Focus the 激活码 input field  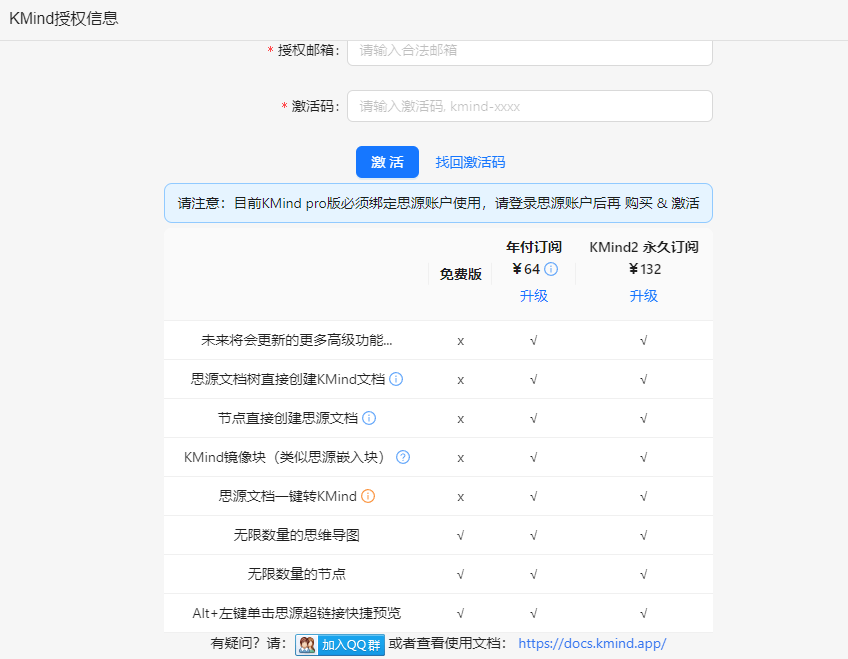pos(529,106)
